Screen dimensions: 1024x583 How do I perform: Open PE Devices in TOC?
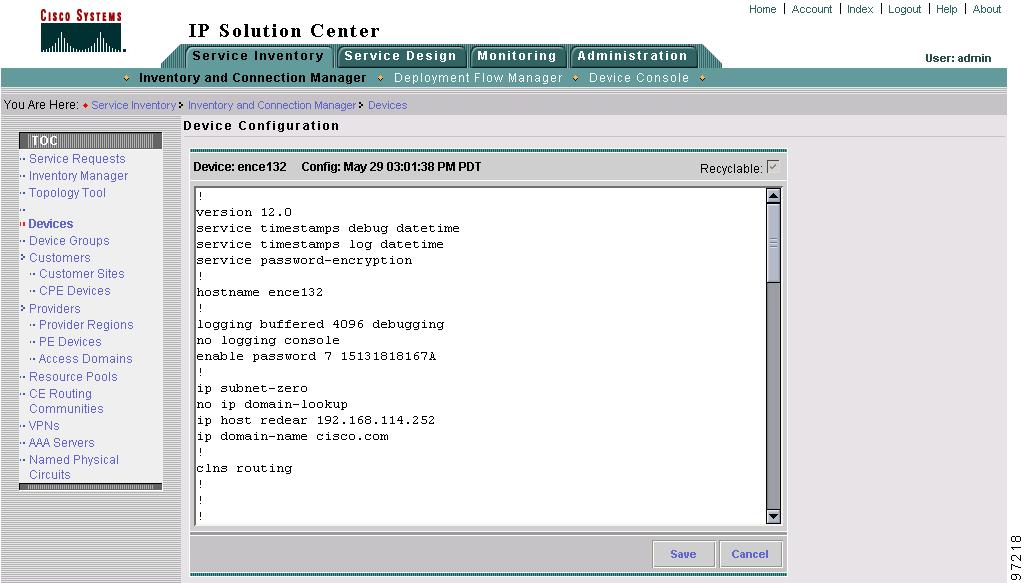(71, 341)
